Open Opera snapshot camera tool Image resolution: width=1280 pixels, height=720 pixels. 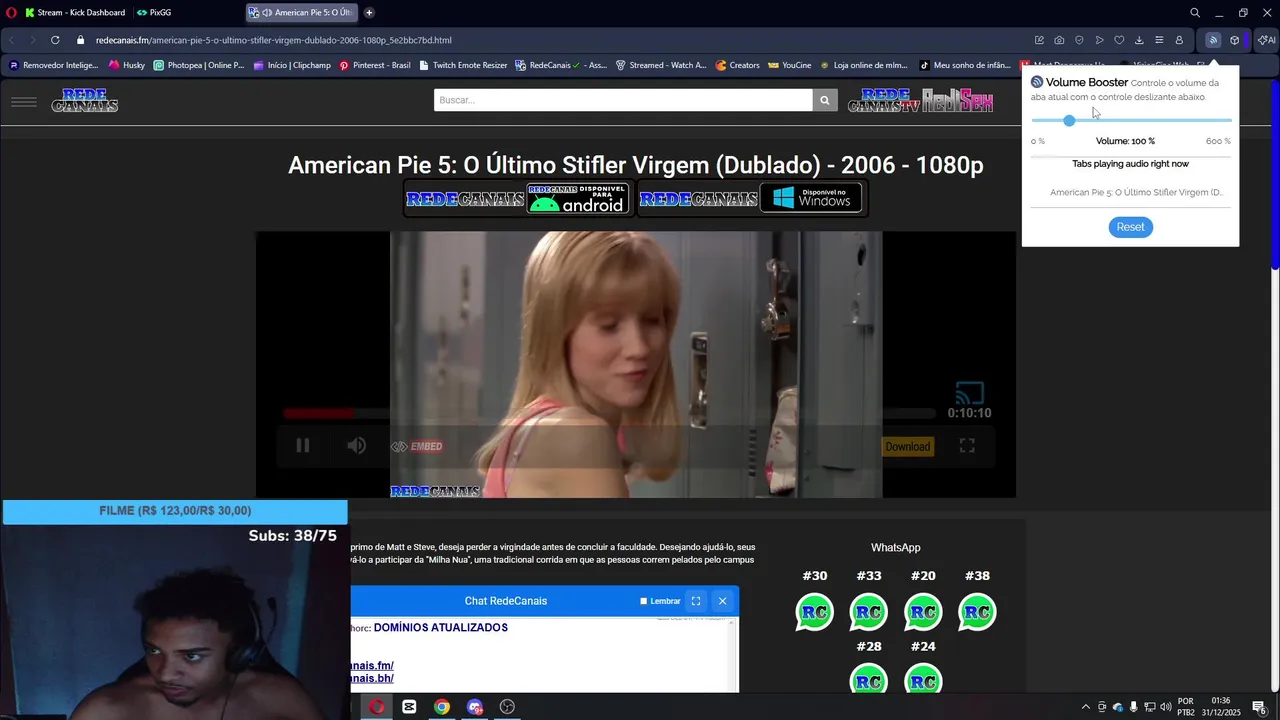pyautogui.click(x=1059, y=40)
